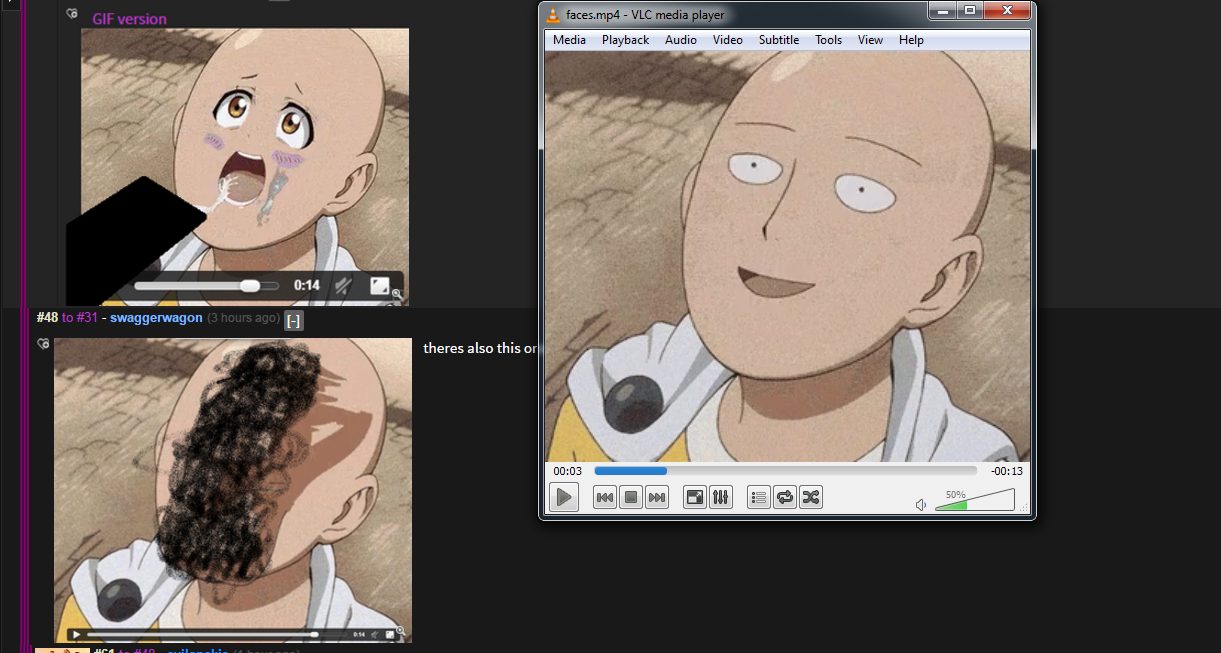This screenshot has width=1221, height=653.
Task: Click the previous media button in VLC
Action: click(x=605, y=497)
